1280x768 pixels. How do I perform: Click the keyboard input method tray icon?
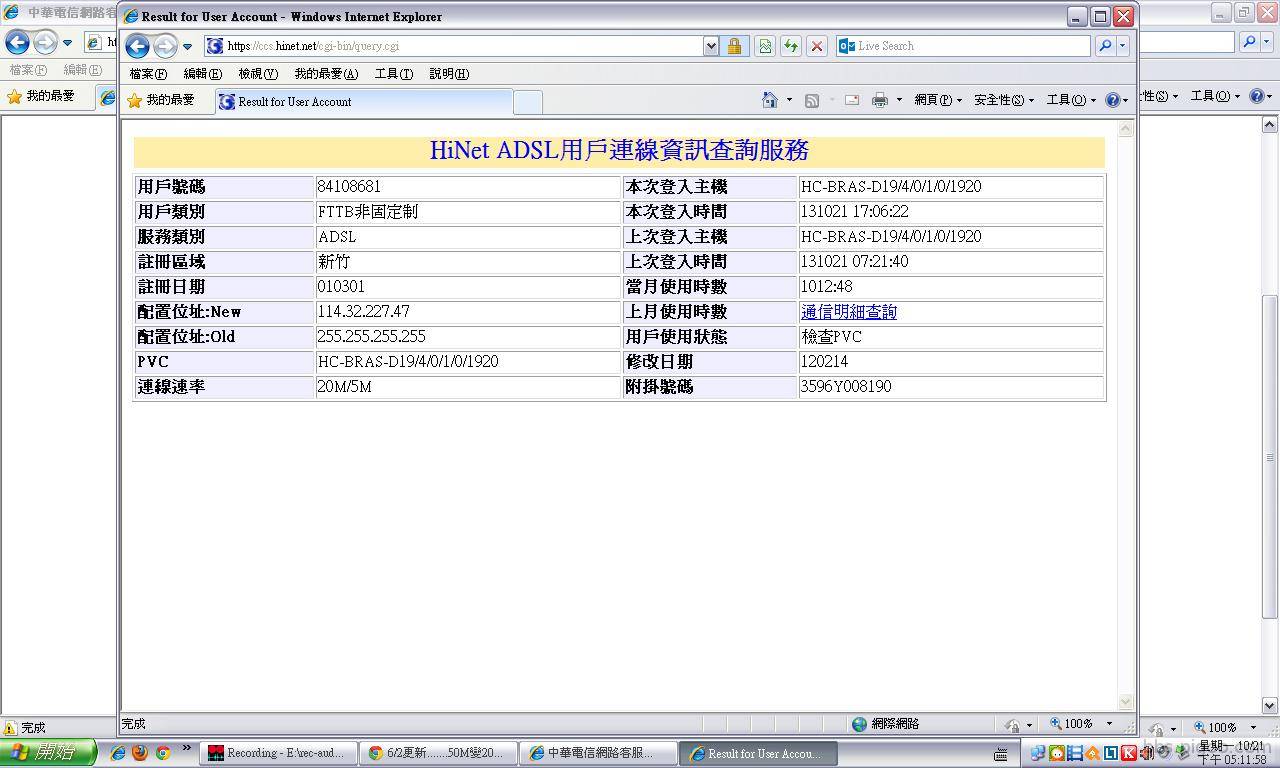click(x=1001, y=754)
